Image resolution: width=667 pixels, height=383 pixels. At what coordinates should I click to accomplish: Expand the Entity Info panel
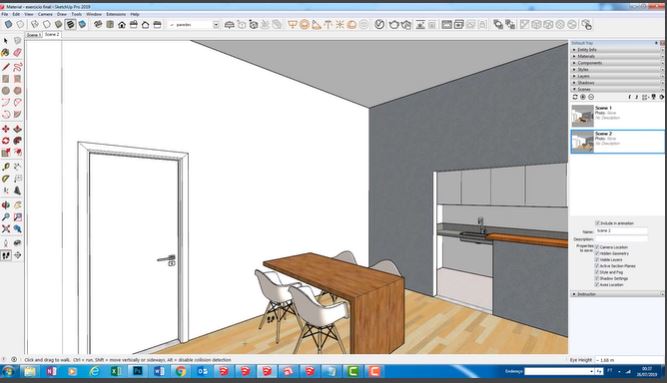point(617,50)
